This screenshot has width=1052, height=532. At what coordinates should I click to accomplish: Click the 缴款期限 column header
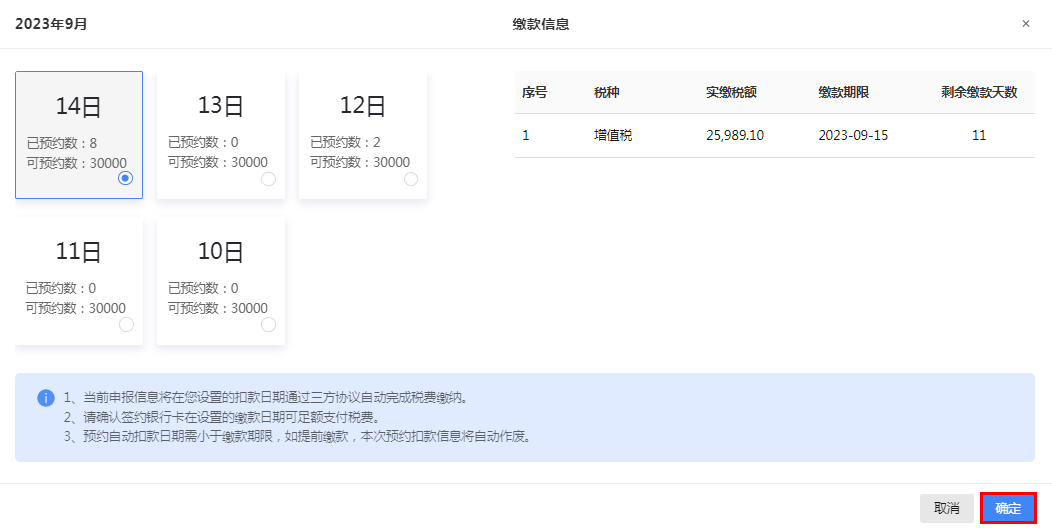[x=843, y=92]
